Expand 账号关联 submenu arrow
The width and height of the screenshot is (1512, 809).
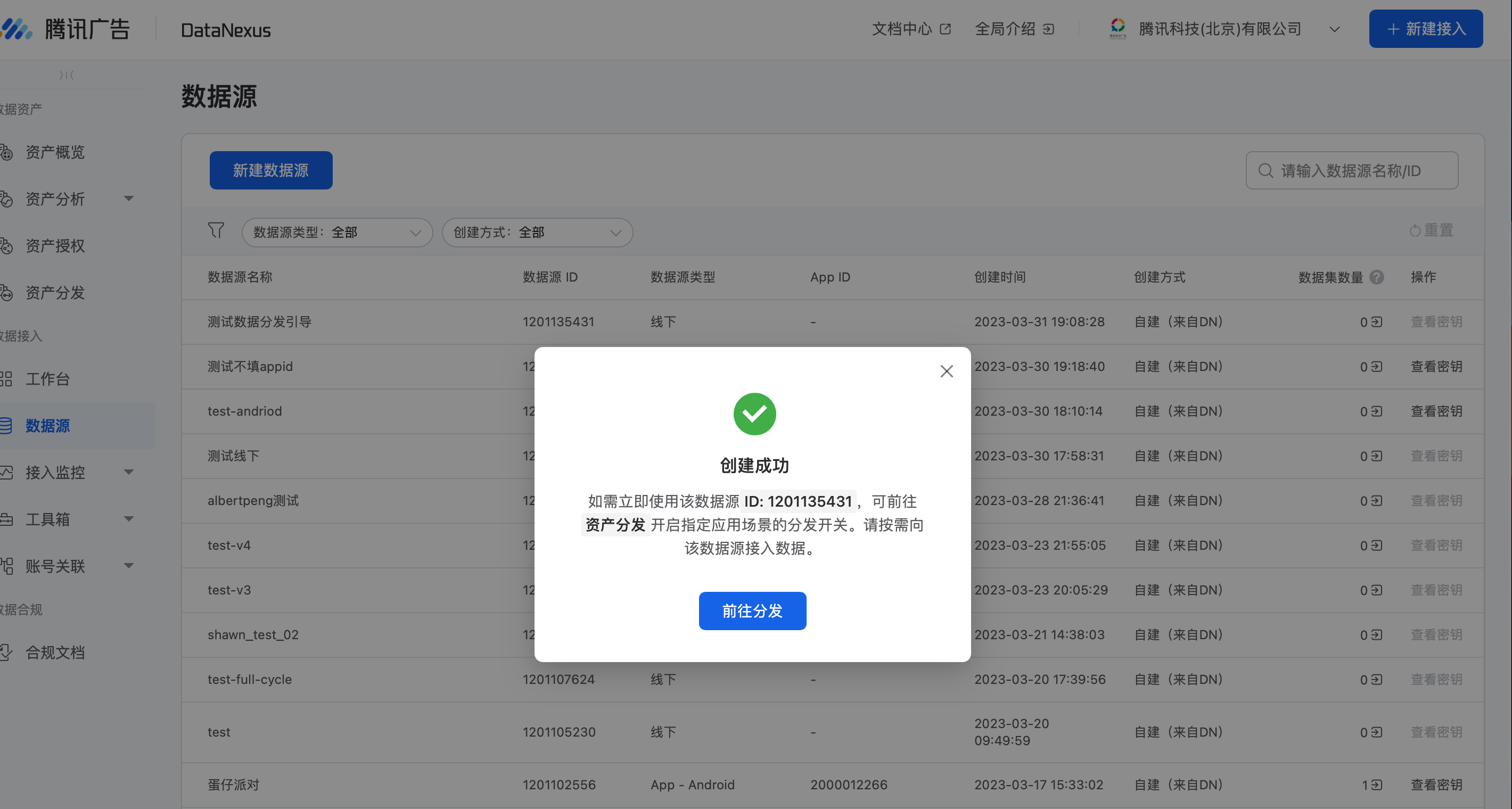point(128,566)
